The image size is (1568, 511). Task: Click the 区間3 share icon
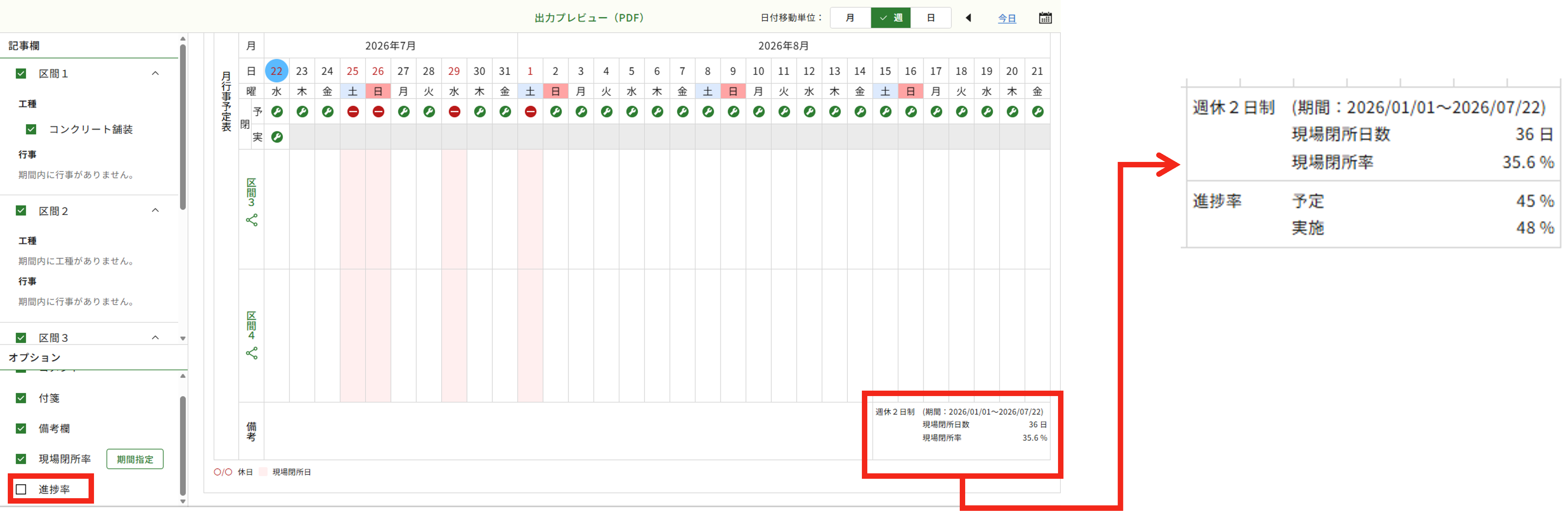point(251,220)
